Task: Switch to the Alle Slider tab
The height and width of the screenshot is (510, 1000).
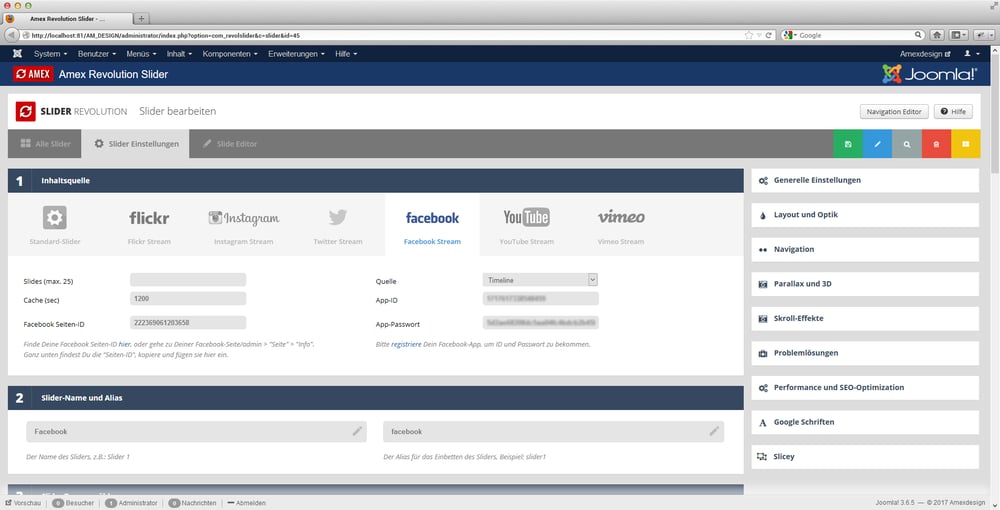Action: click(45, 144)
